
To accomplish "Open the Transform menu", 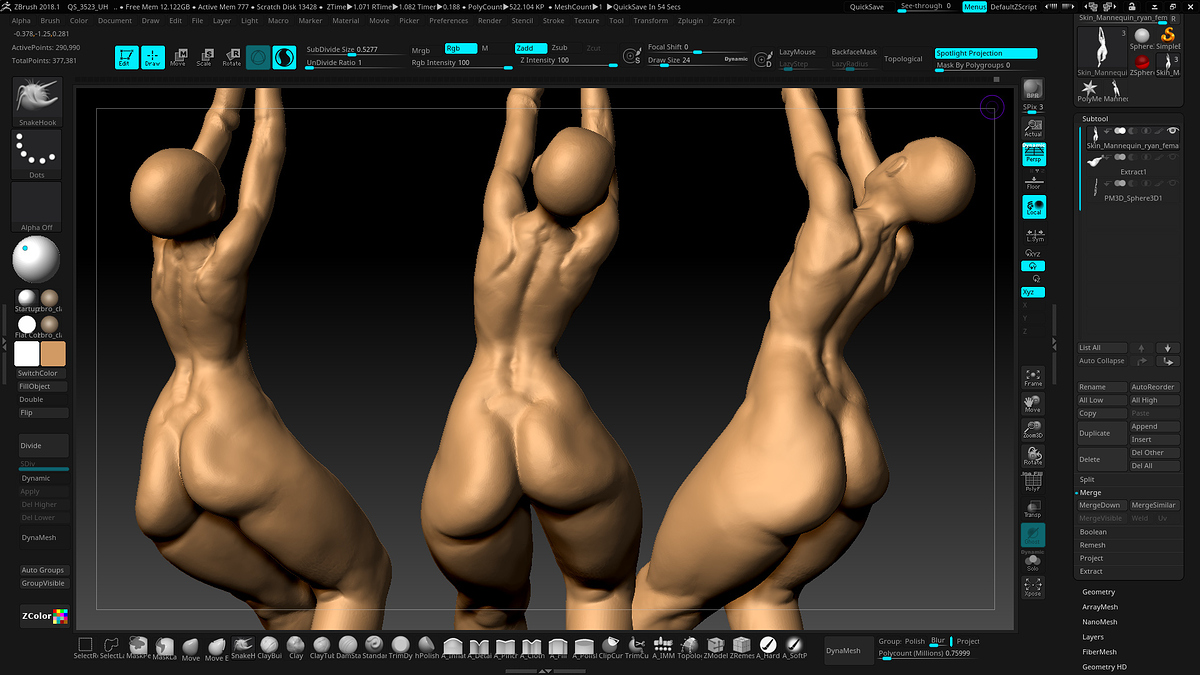I will click(650, 20).
